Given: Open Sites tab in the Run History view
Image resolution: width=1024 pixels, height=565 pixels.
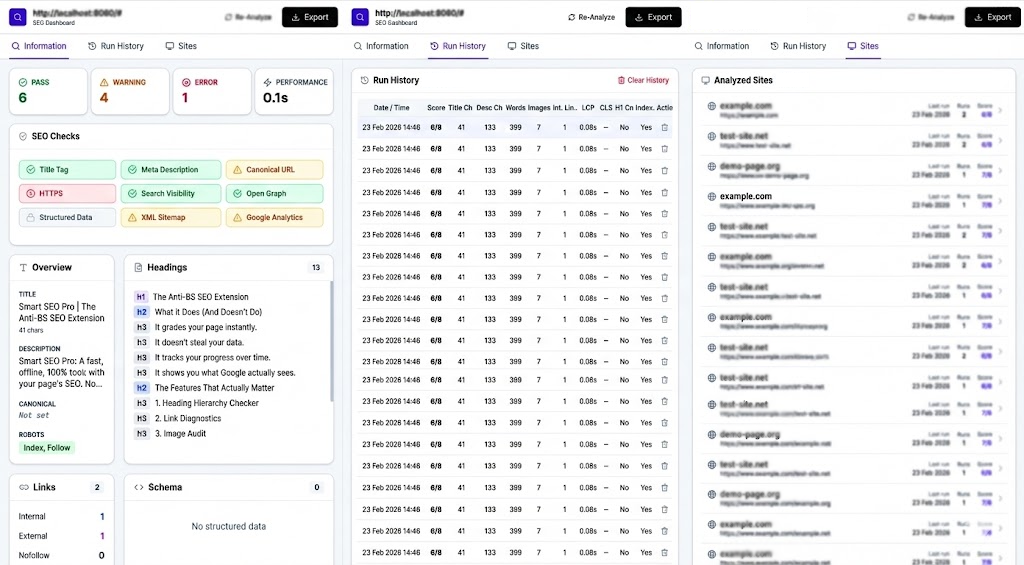Looking at the screenshot, I should click(523, 46).
